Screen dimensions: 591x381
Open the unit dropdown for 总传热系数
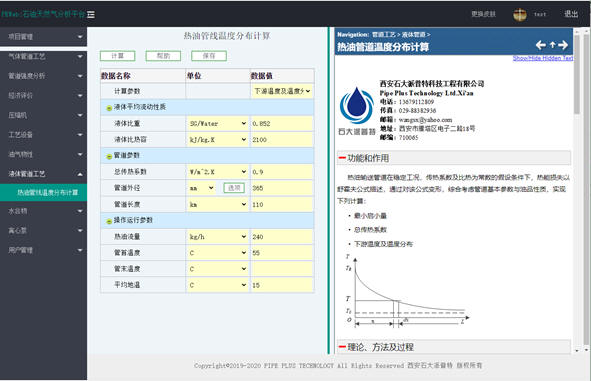pyautogui.click(x=217, y=172)
